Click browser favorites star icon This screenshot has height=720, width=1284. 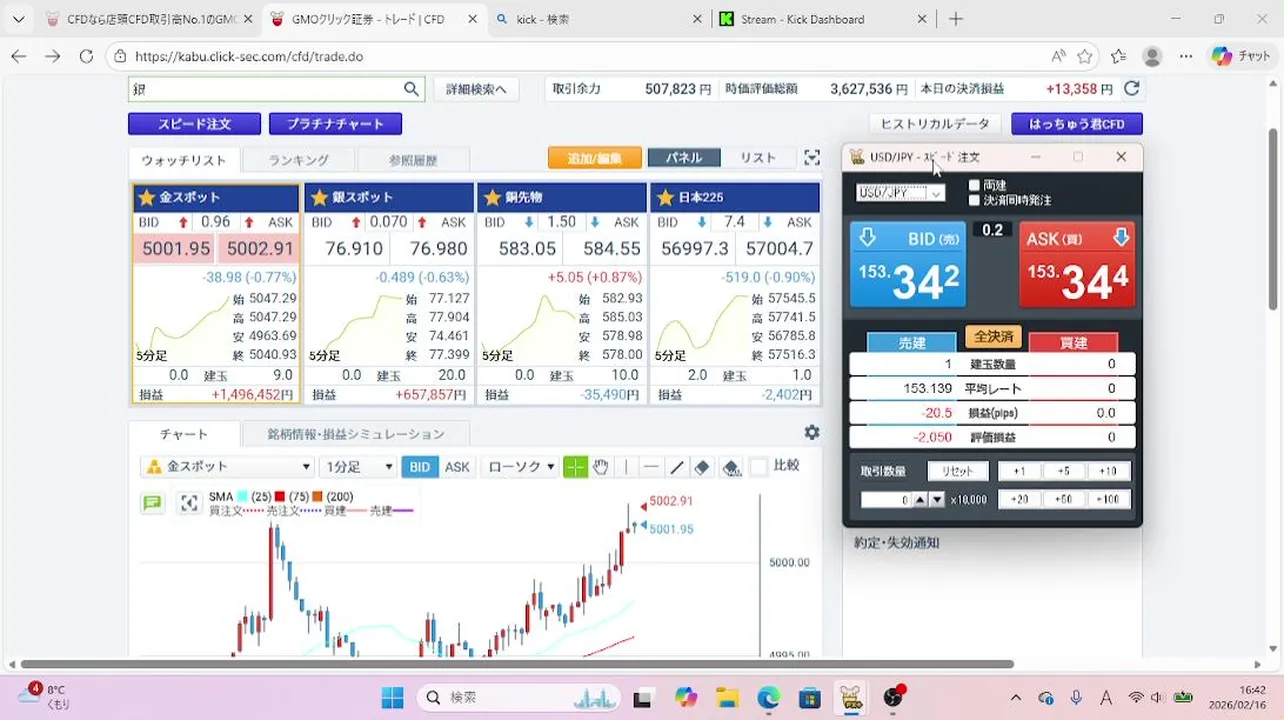pyautogui.click(x=1085, y=56)
